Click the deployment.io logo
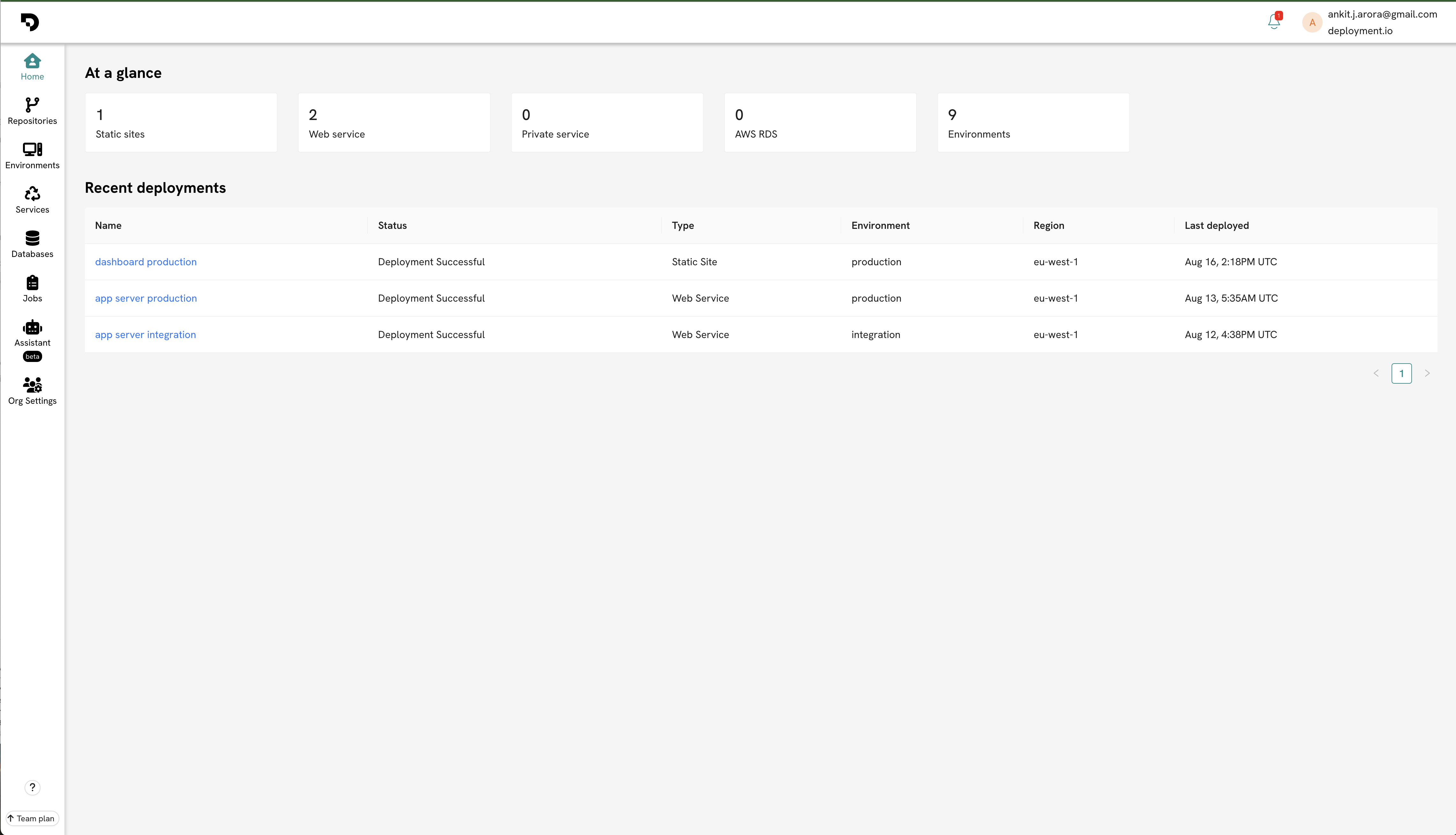1456x835 pixels. tap(30, 22)
